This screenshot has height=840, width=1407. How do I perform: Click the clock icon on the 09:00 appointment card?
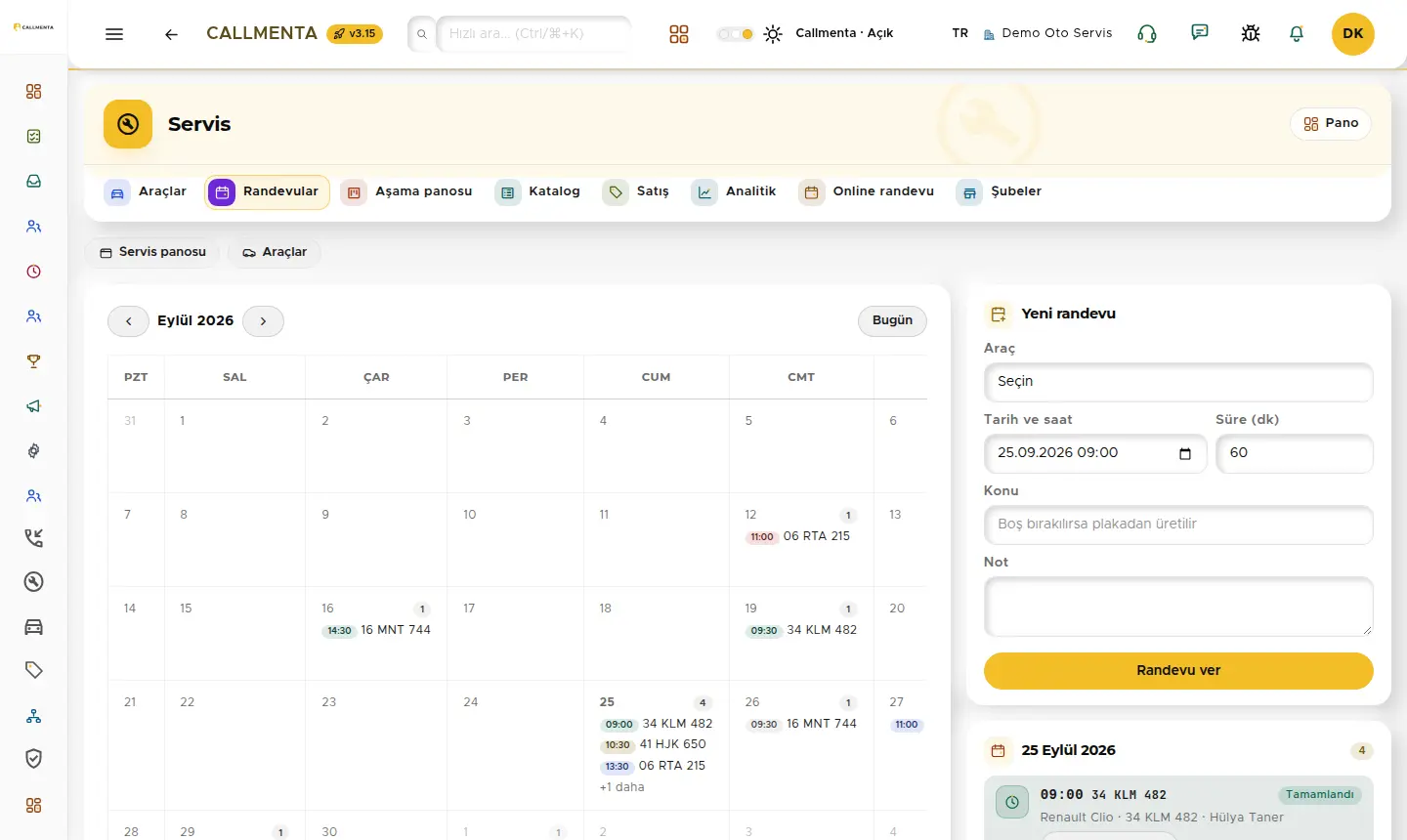point(1012,802)
